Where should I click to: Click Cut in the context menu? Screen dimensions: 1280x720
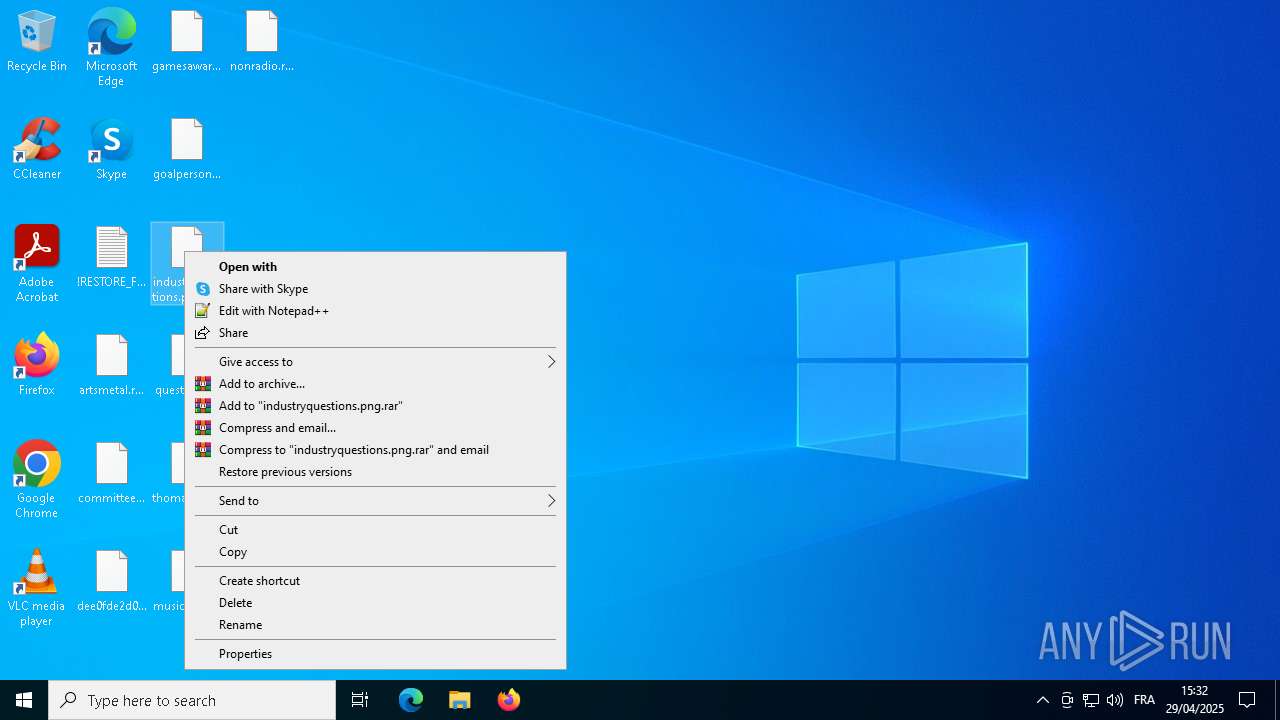[375, 530]
